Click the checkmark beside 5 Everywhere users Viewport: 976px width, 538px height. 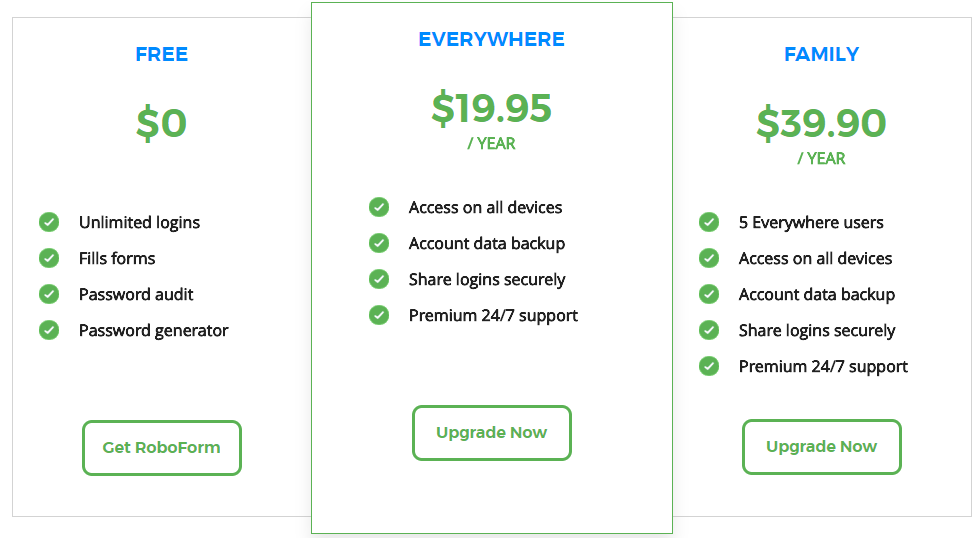709,222
